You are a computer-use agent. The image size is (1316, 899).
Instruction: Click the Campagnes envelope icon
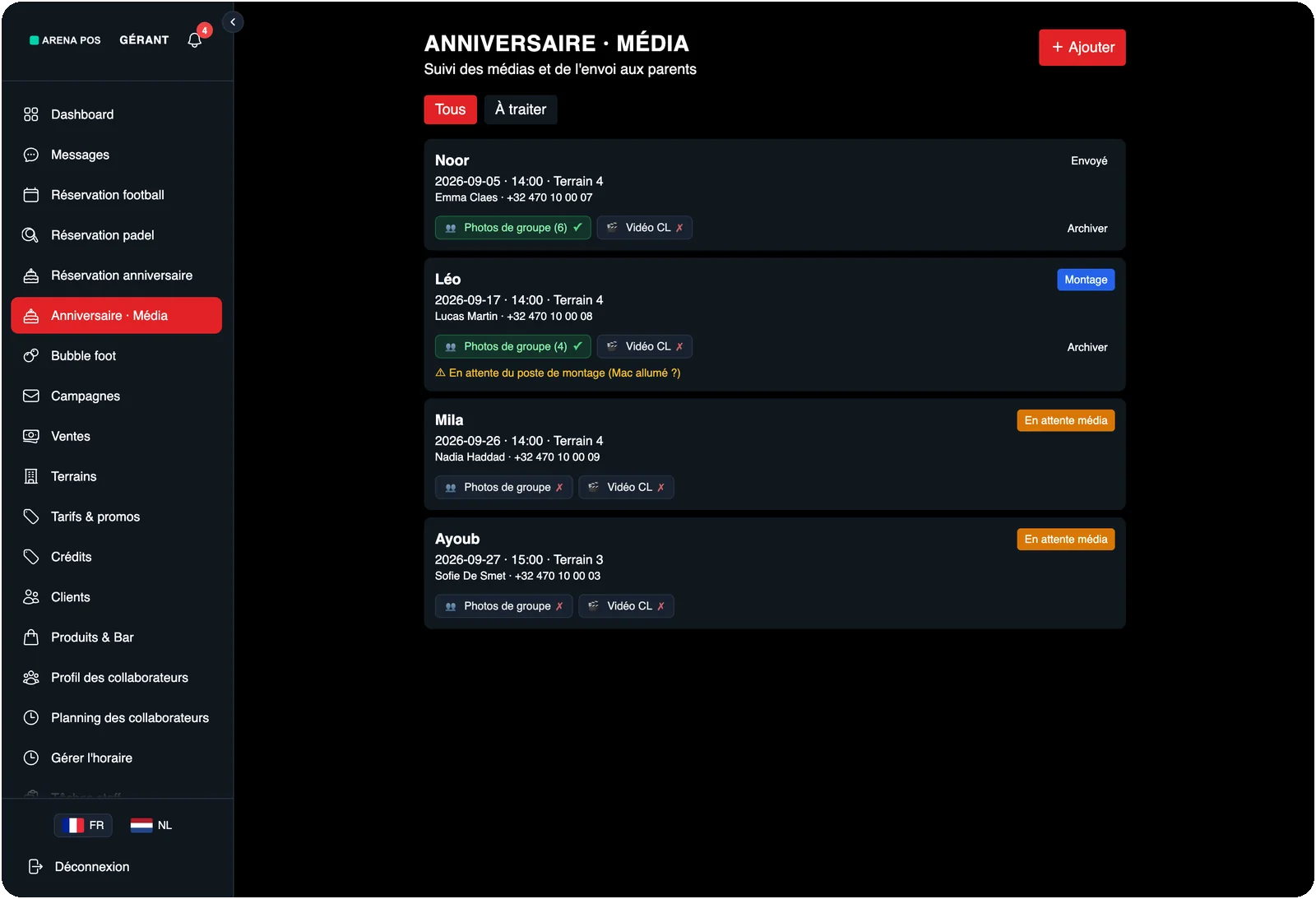pyautogui.click(x=31, y=396)
